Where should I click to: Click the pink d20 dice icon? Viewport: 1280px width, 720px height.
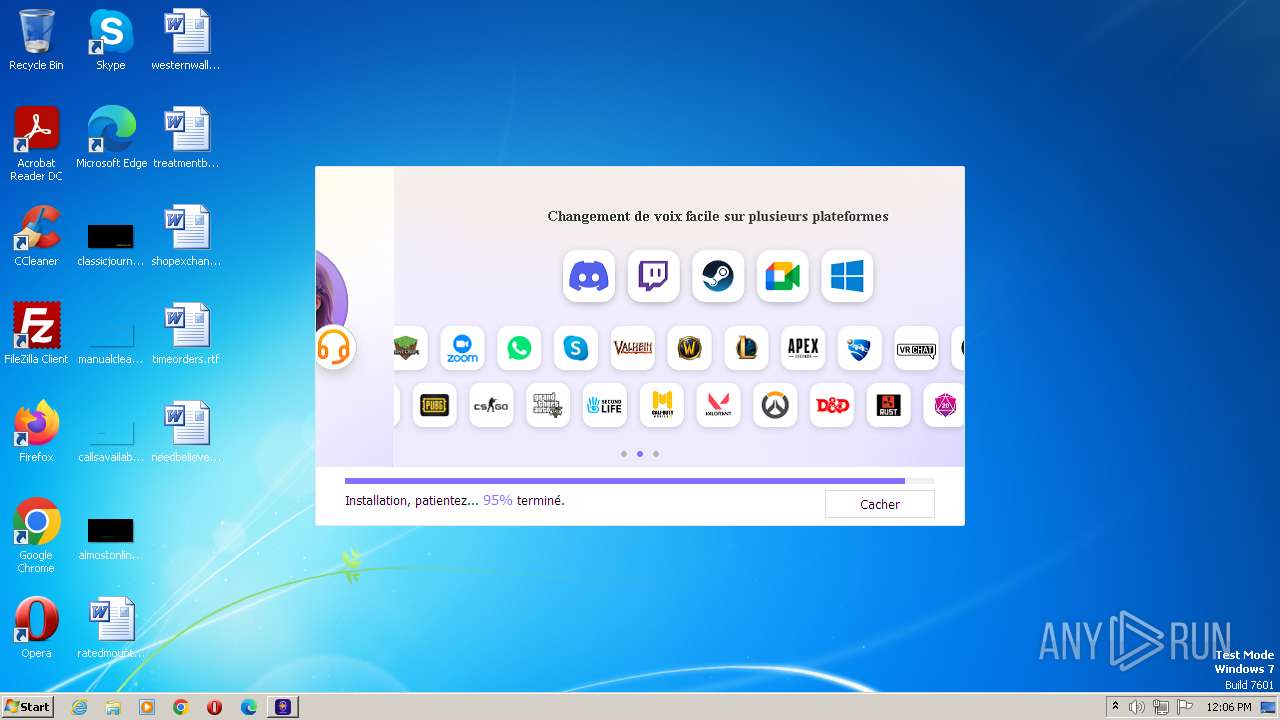944,405
